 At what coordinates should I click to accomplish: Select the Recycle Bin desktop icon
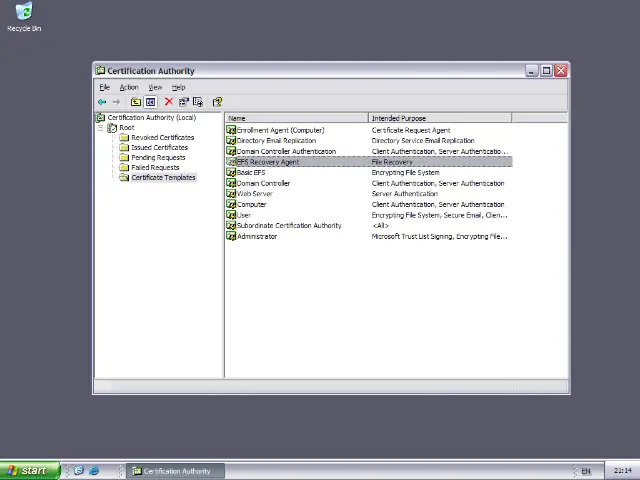pyautogui.click(x=24, y=17)
